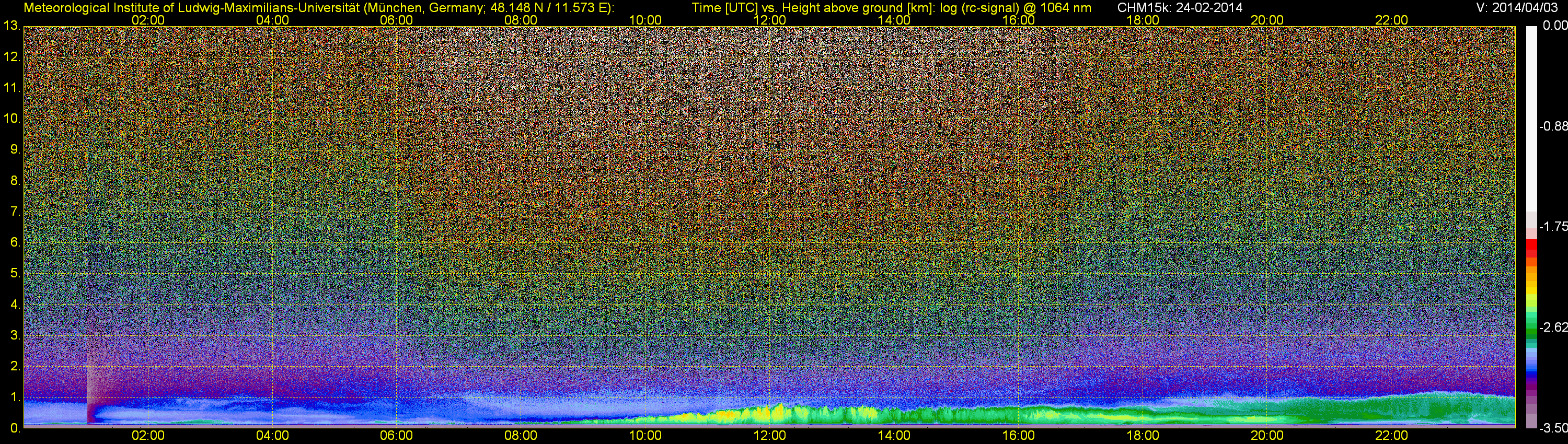Click the 8 km height axis label
The image size is (1568, 444).
click(15, 181)
